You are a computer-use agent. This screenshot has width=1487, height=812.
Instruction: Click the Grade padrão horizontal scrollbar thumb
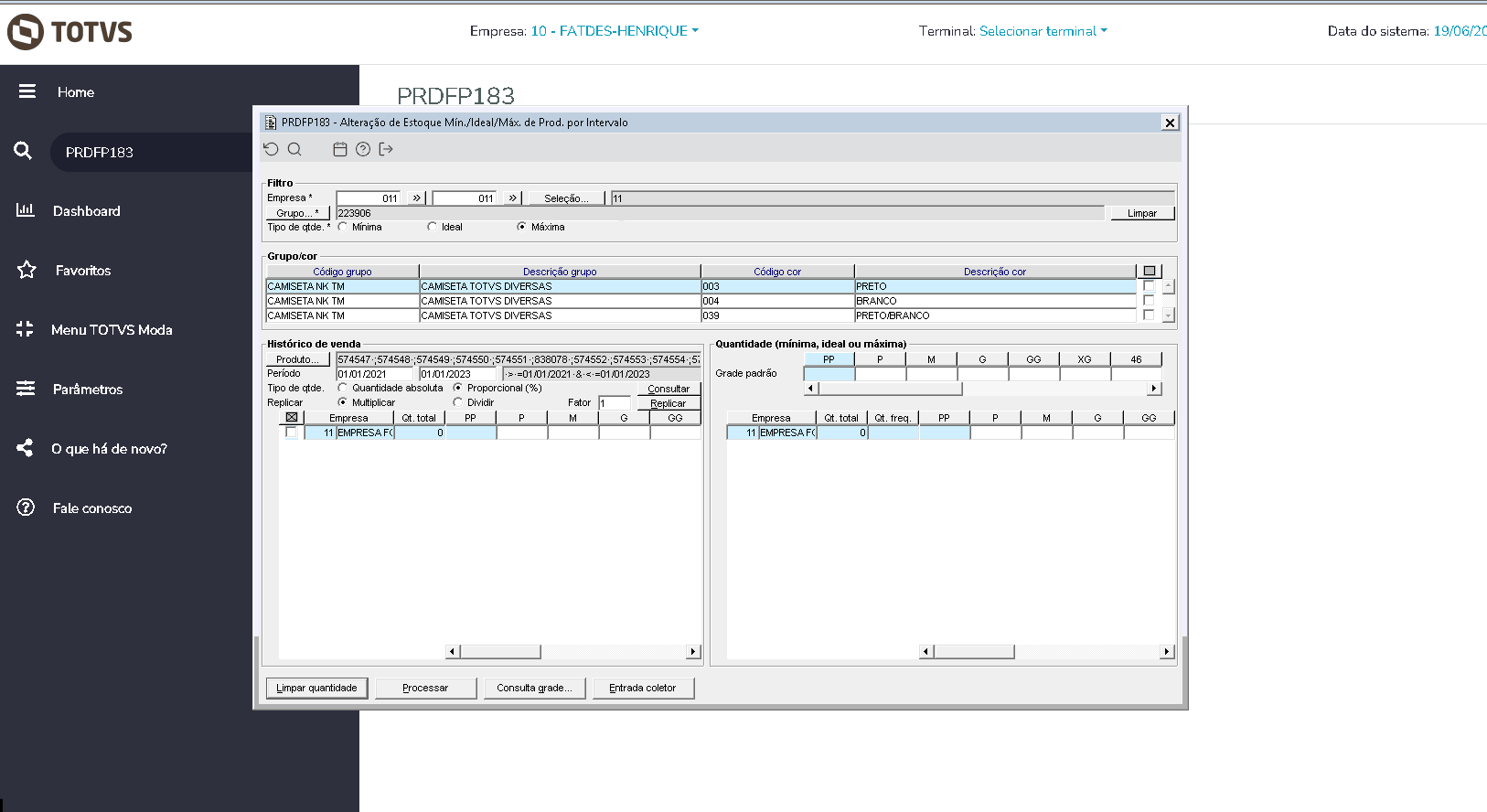pyautogui.click(x=890, y=389)
